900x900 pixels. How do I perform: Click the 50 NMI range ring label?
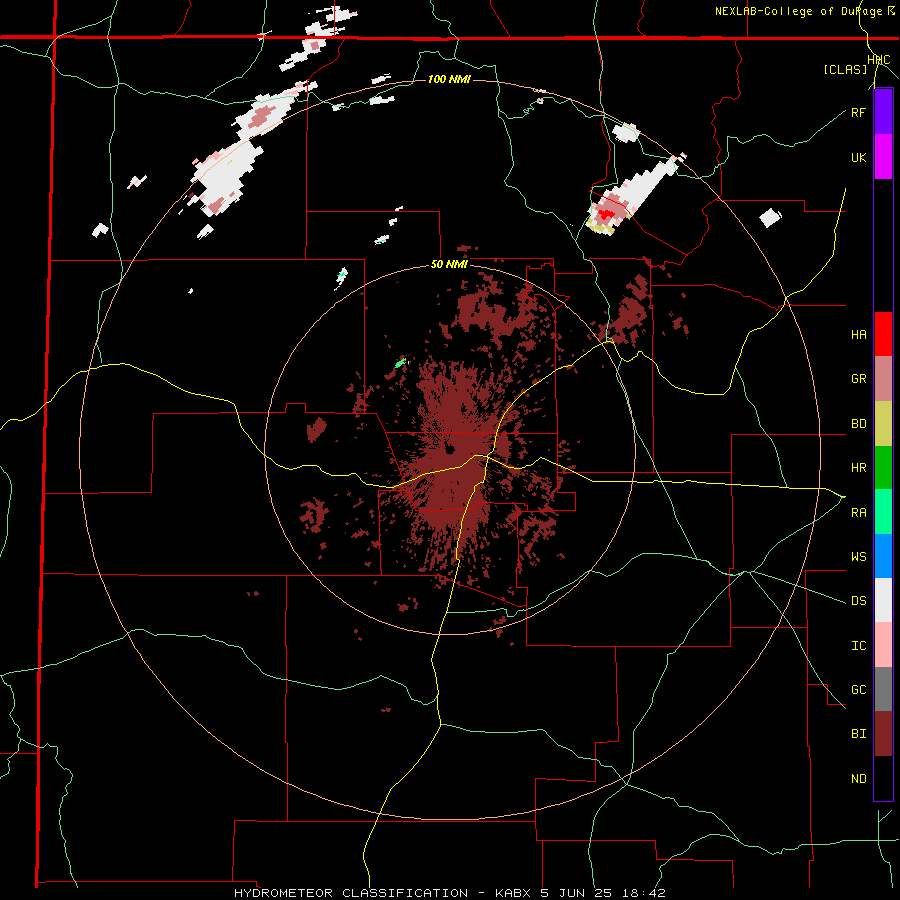(x=449, y=265)
